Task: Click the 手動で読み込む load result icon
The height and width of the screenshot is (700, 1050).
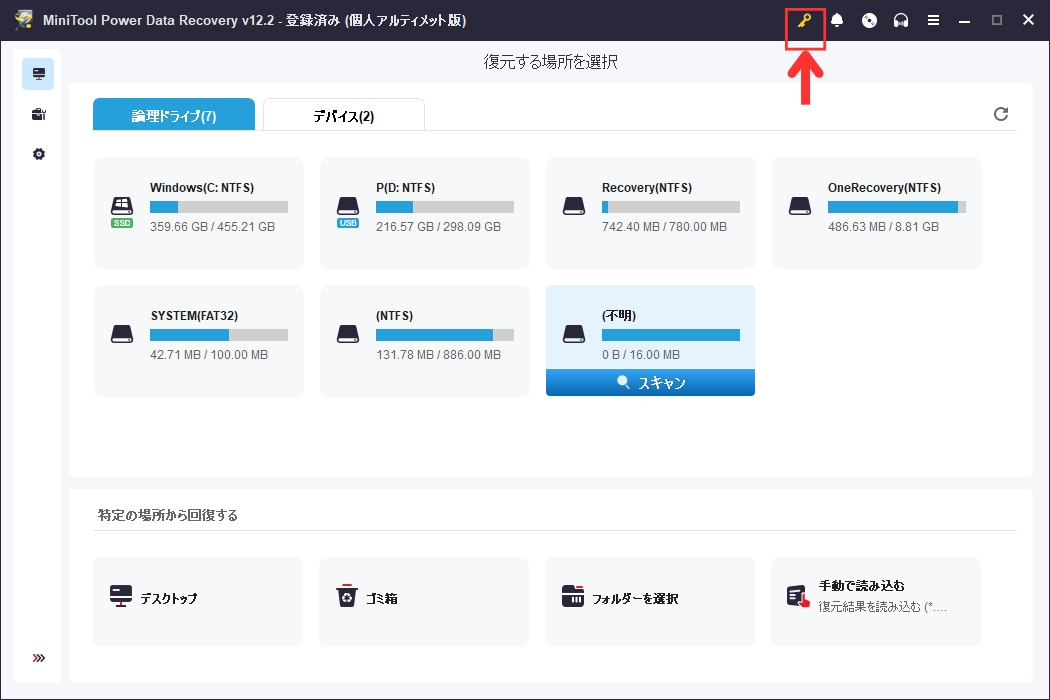Action: [798, 596]
